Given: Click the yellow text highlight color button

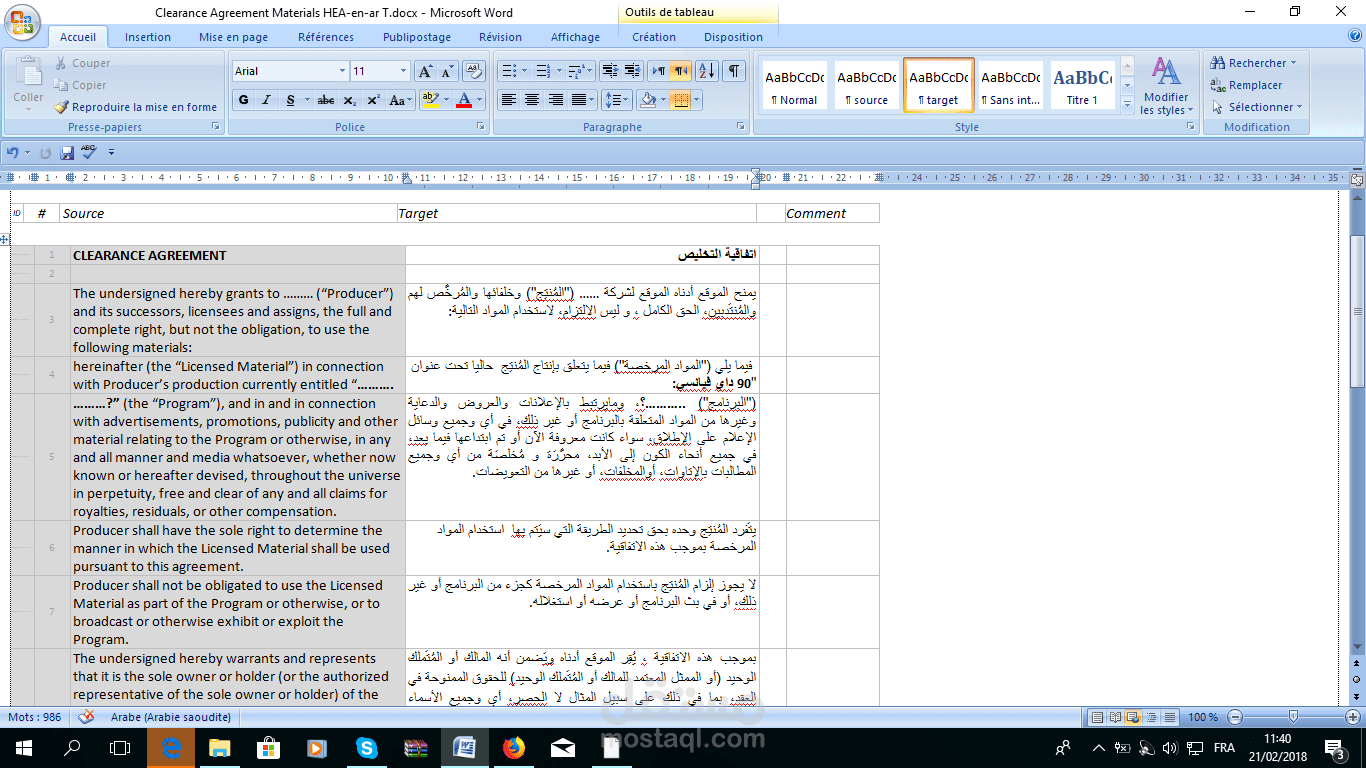Looking at the screenshot, I should 430,100.
